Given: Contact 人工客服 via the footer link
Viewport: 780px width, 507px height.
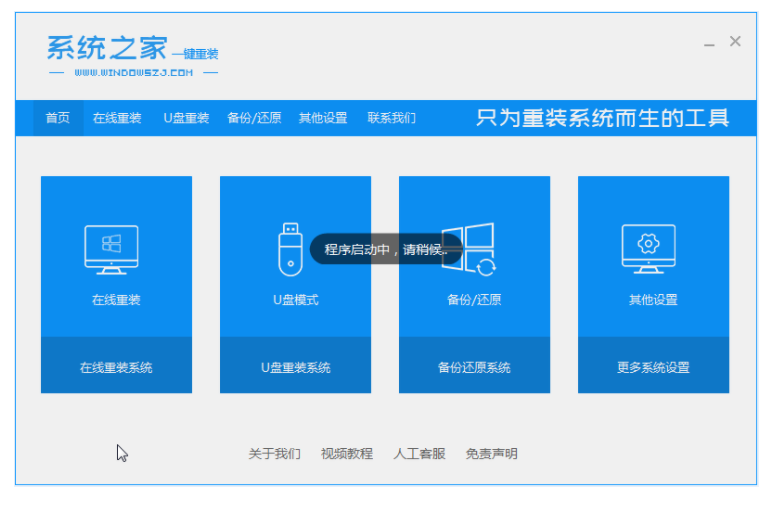Looking at the screenshot, I should (419, 454).
